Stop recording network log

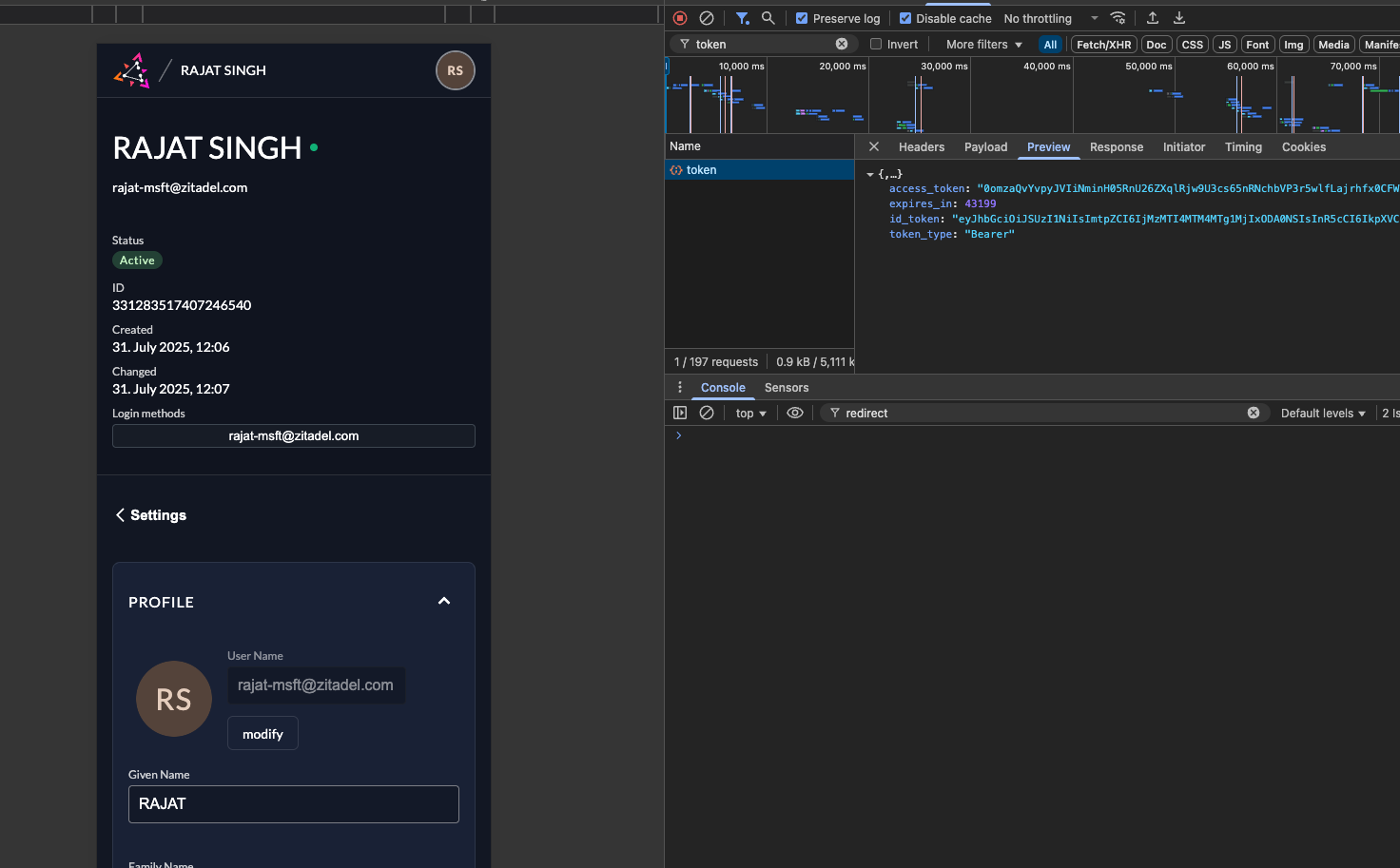[680, 18]
